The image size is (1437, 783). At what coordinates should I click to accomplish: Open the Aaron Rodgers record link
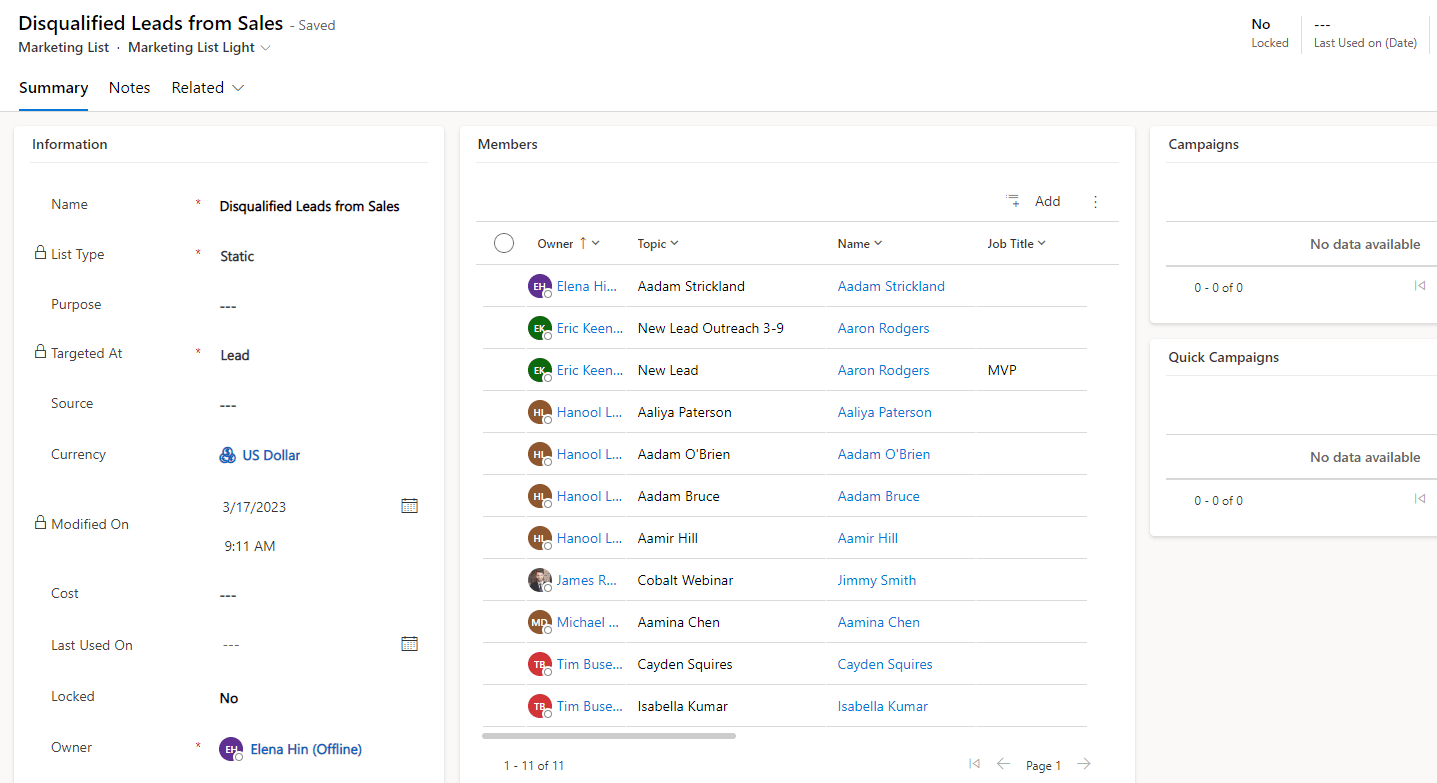point(883,327)
